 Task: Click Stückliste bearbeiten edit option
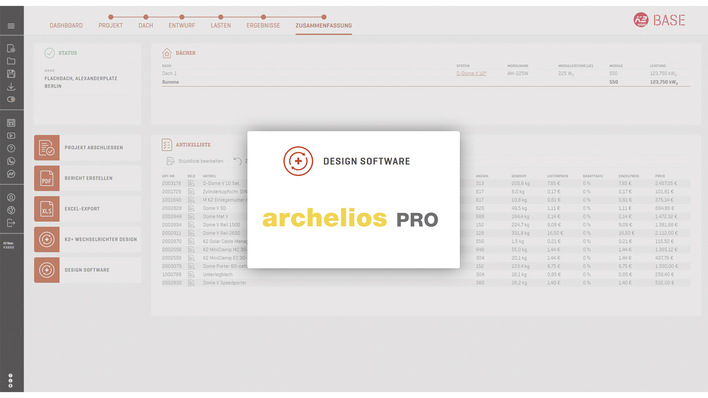[195, 161]
